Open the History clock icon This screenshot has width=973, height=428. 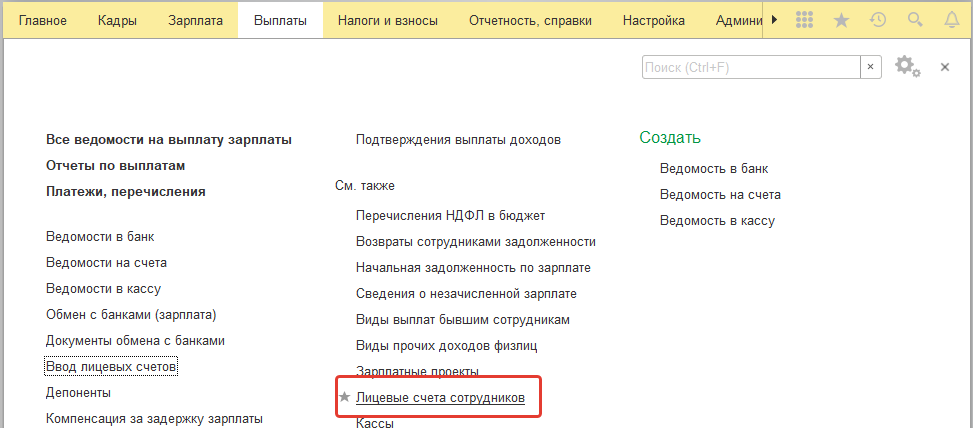click(x=877, y=20)
